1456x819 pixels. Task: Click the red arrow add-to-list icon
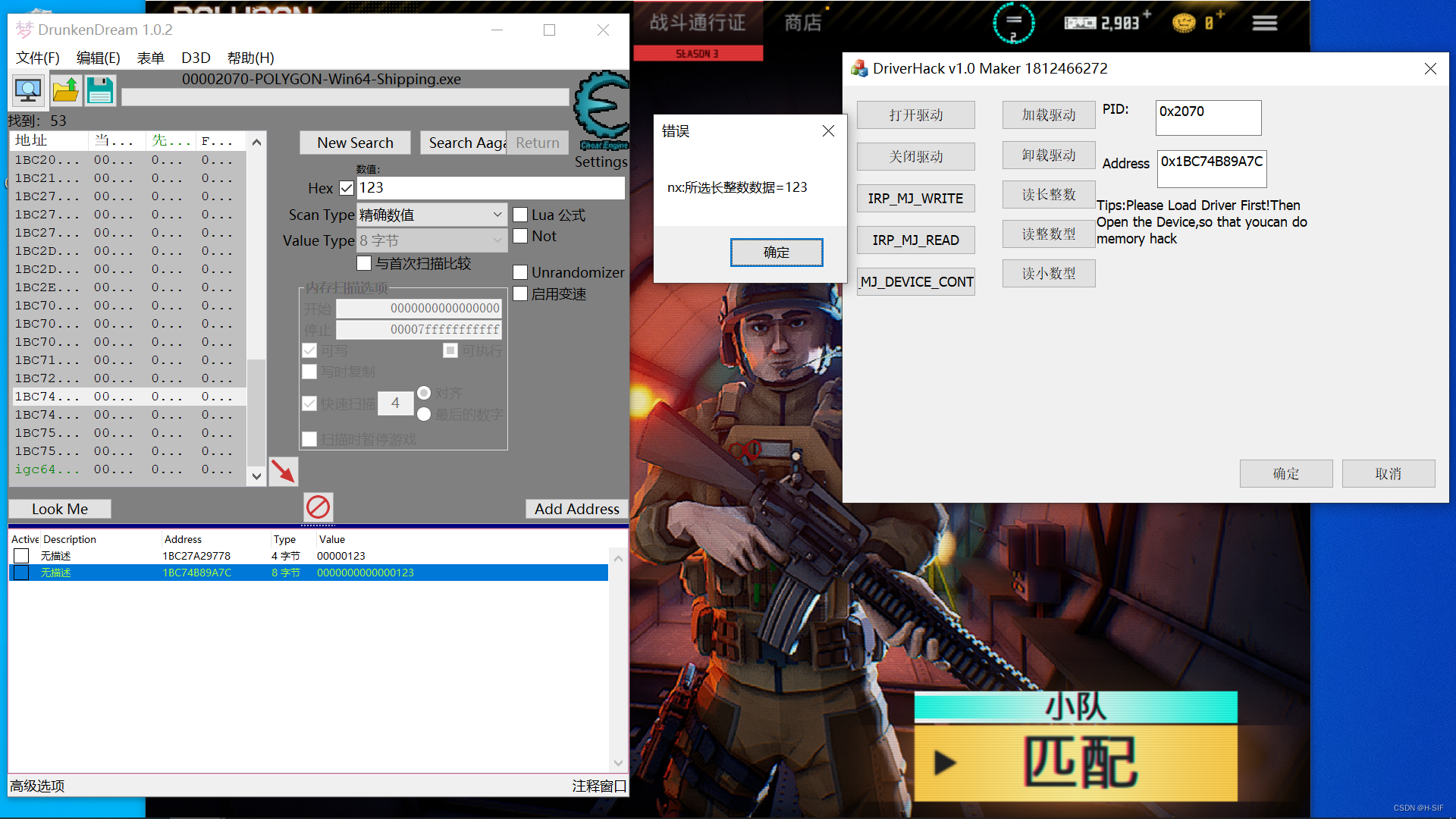point(283,471)
